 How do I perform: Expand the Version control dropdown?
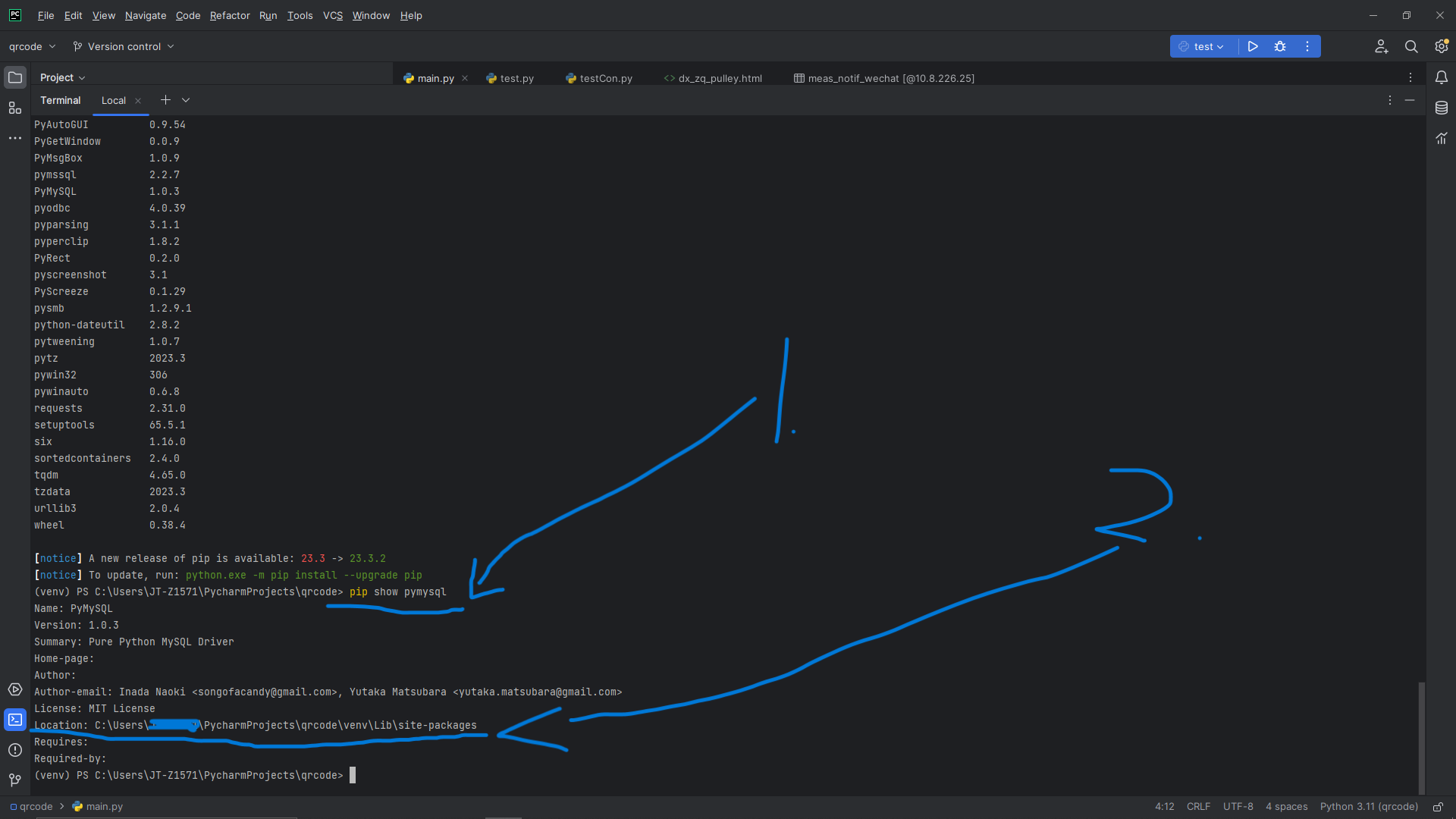pyautogui.click(x=124, y=46)
